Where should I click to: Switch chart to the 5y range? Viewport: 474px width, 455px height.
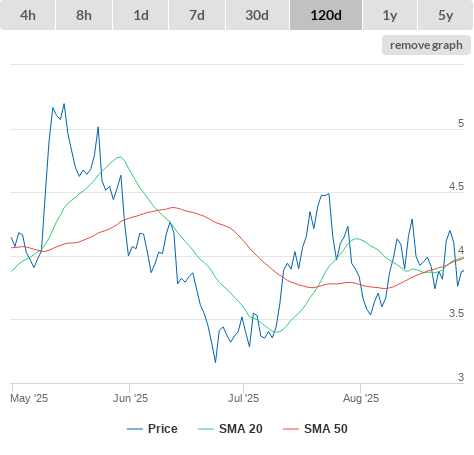(445, 15)
